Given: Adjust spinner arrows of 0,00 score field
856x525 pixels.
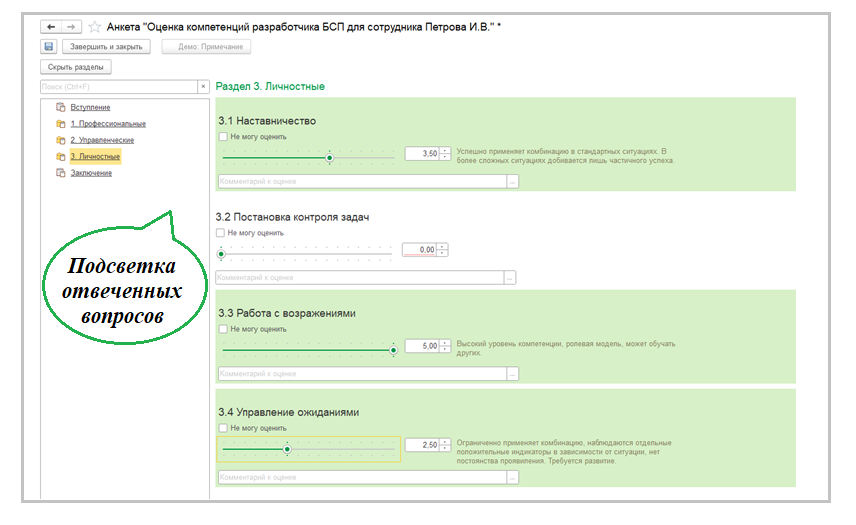Looking at the screenshot, I should (x=442, y=250).
